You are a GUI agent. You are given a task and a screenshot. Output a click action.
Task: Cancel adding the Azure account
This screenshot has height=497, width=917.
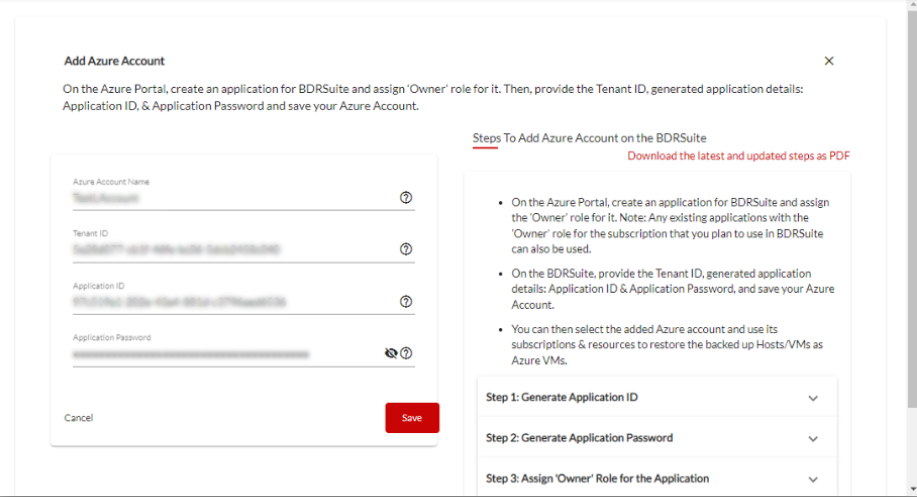coord(78,417)
